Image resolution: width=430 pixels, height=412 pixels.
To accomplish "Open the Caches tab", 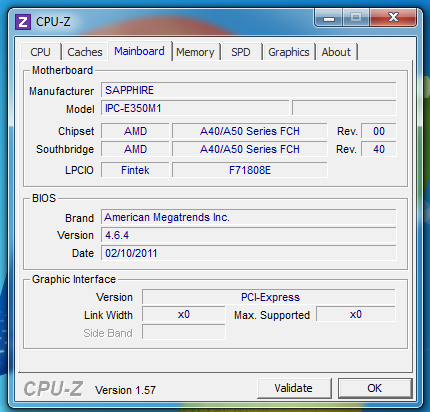I will (85, 52).
